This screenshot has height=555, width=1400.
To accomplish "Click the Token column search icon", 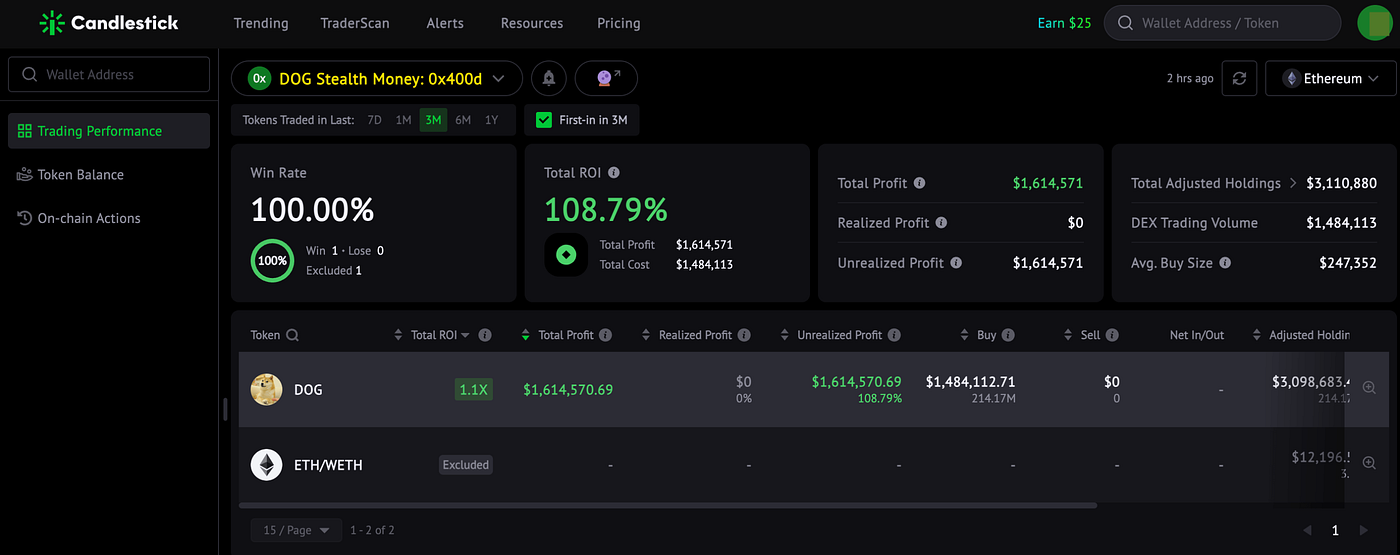I will [292, 335].
